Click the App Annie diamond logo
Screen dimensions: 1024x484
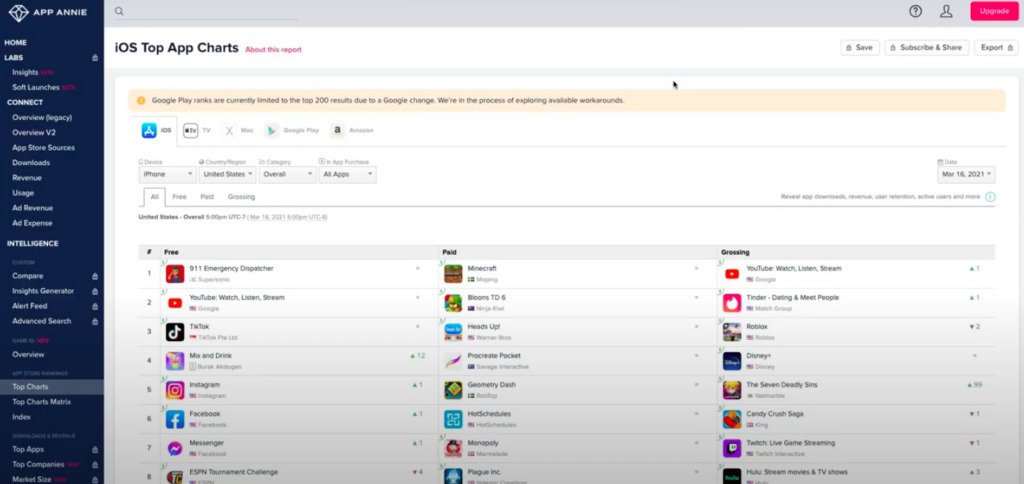point(18,12)
